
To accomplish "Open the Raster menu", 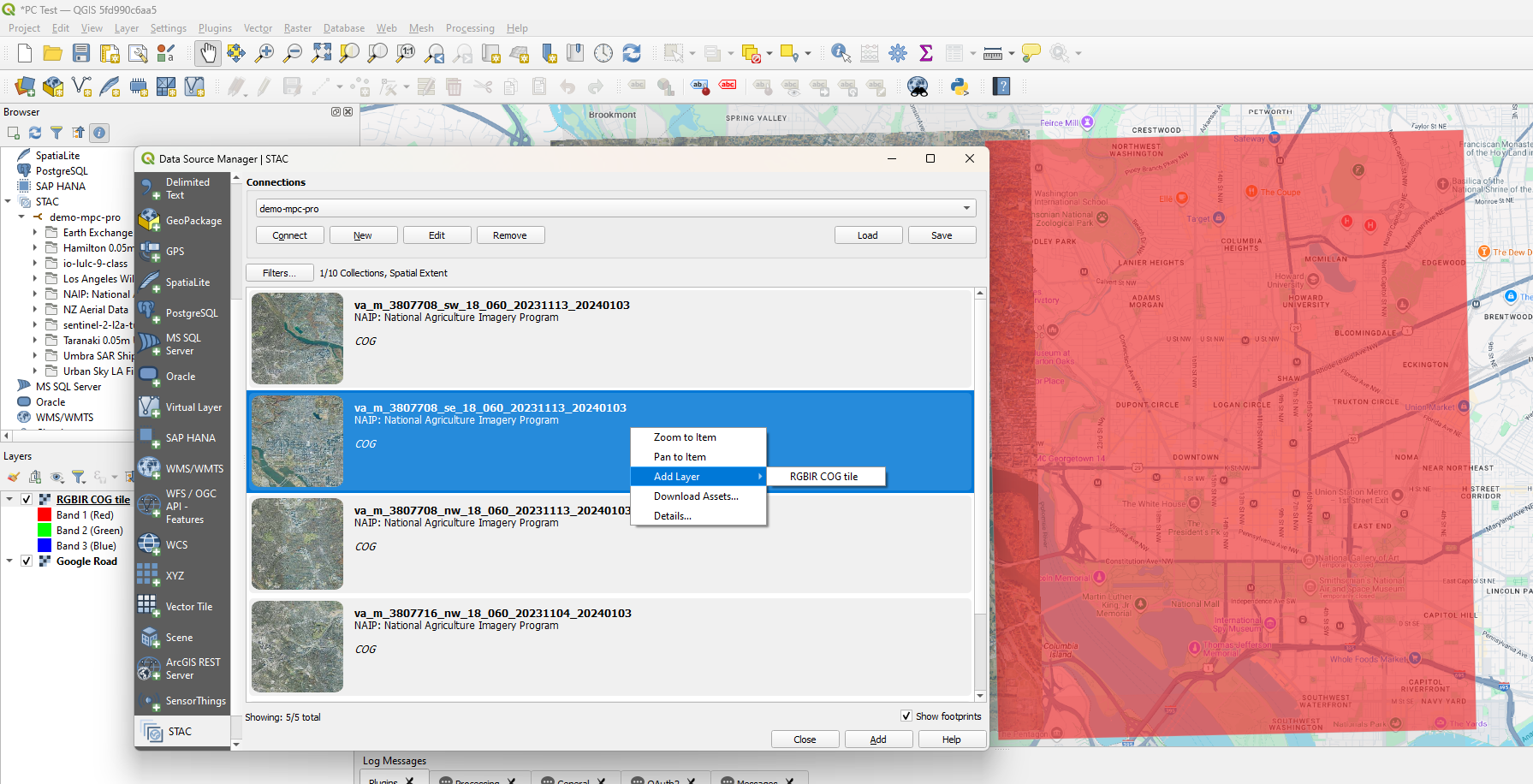I will 298,28.
